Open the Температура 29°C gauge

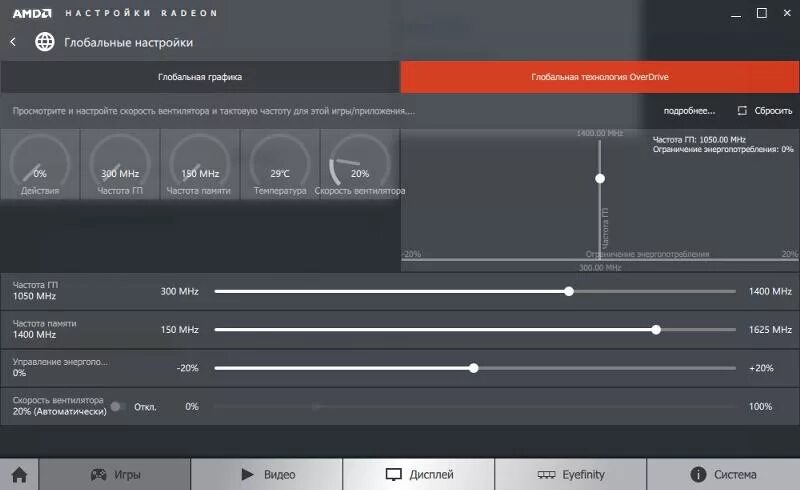point(280,164)
